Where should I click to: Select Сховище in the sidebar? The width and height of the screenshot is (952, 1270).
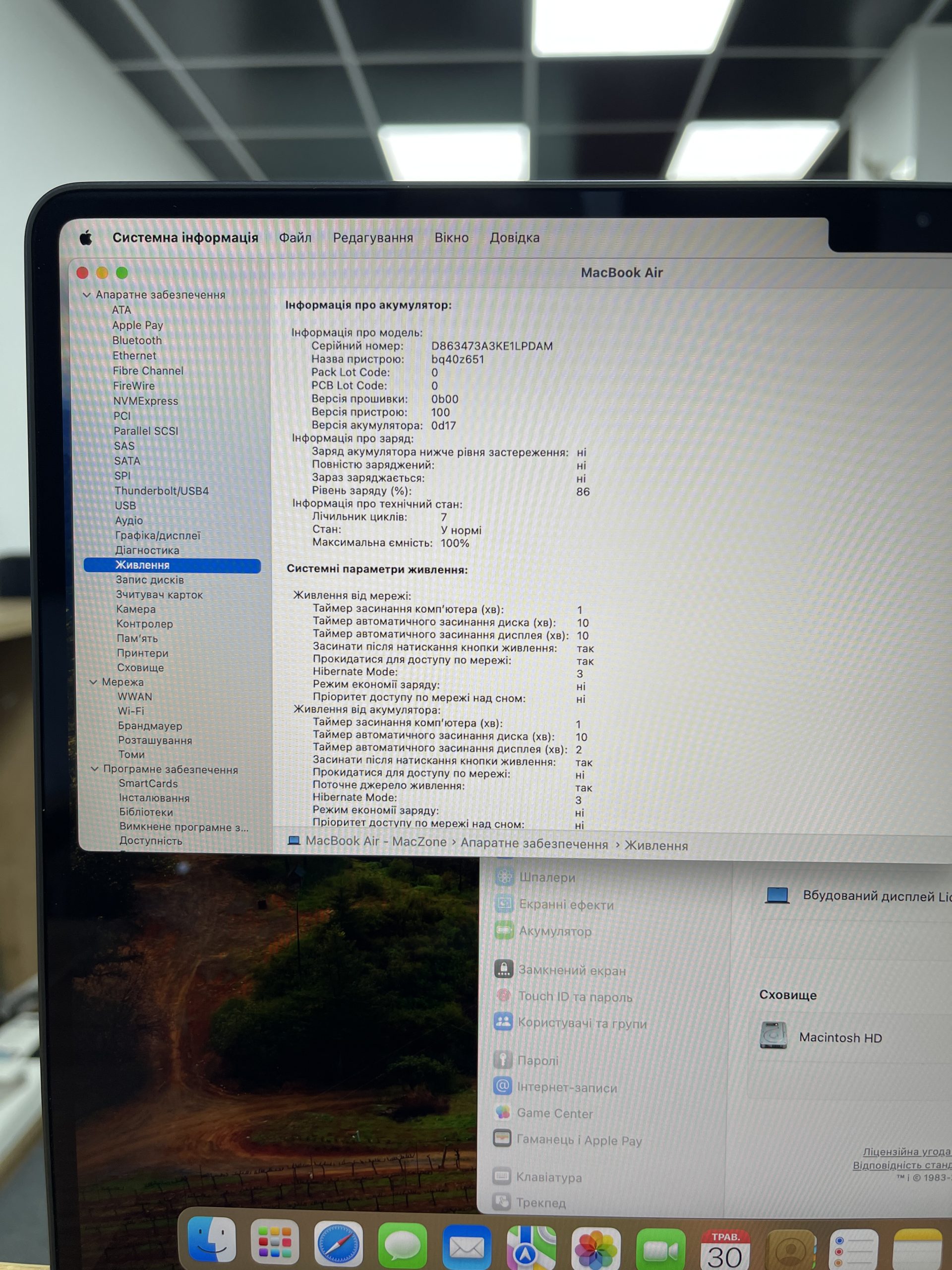point(141,667)
